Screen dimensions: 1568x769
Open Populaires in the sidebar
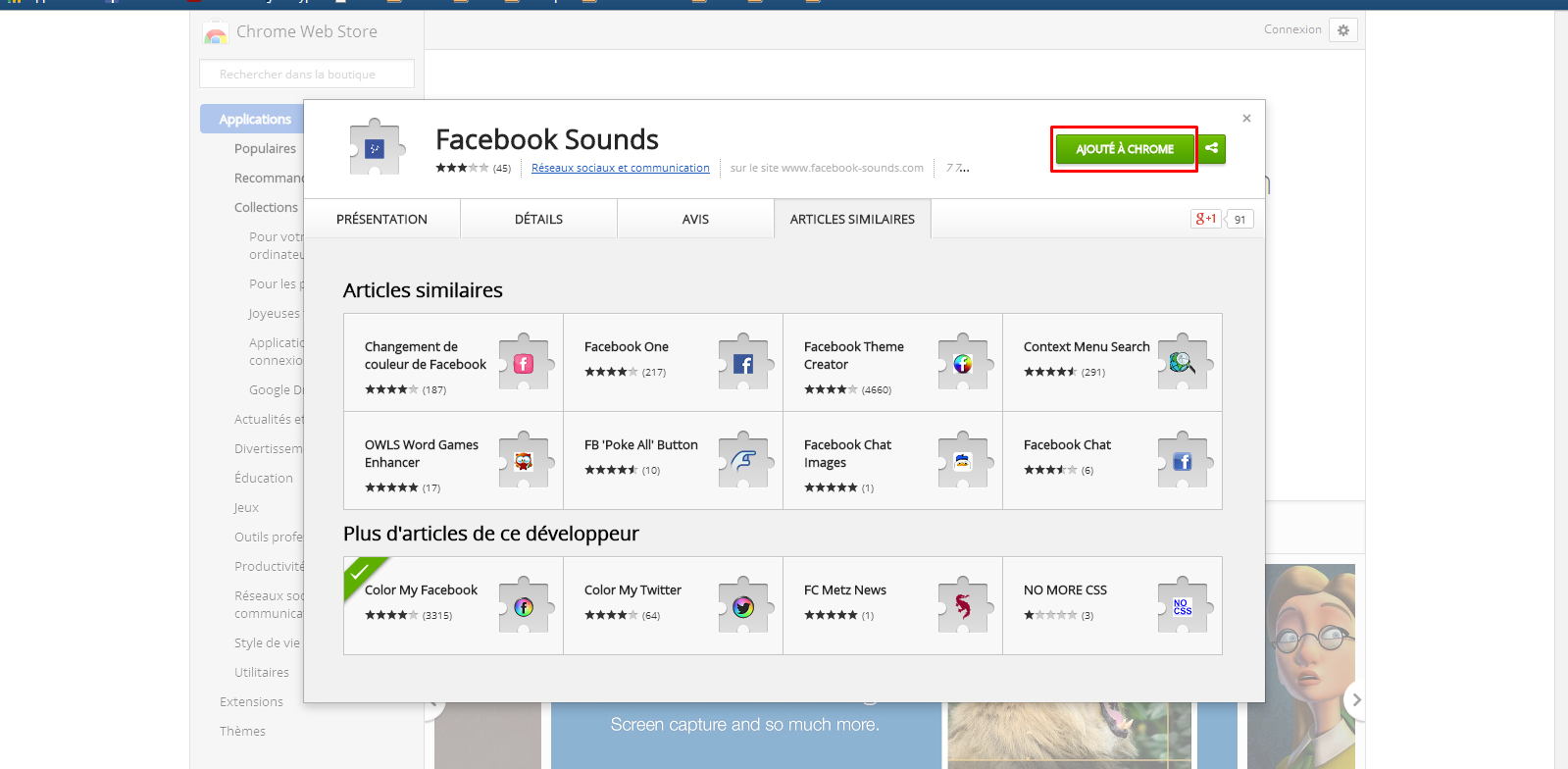[x=265, y=148]
